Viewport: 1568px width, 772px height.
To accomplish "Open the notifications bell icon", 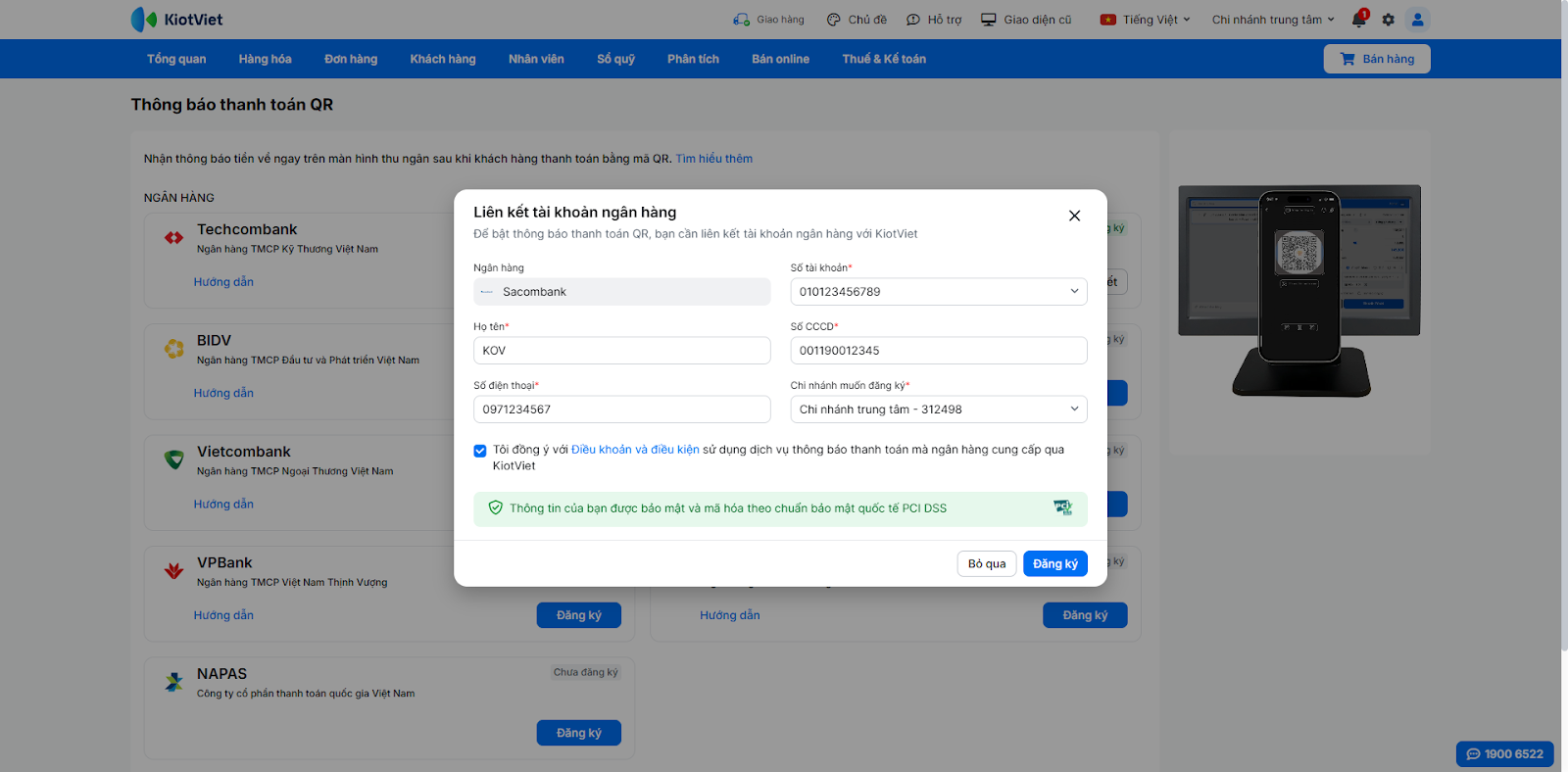I will coord(1359,20).
